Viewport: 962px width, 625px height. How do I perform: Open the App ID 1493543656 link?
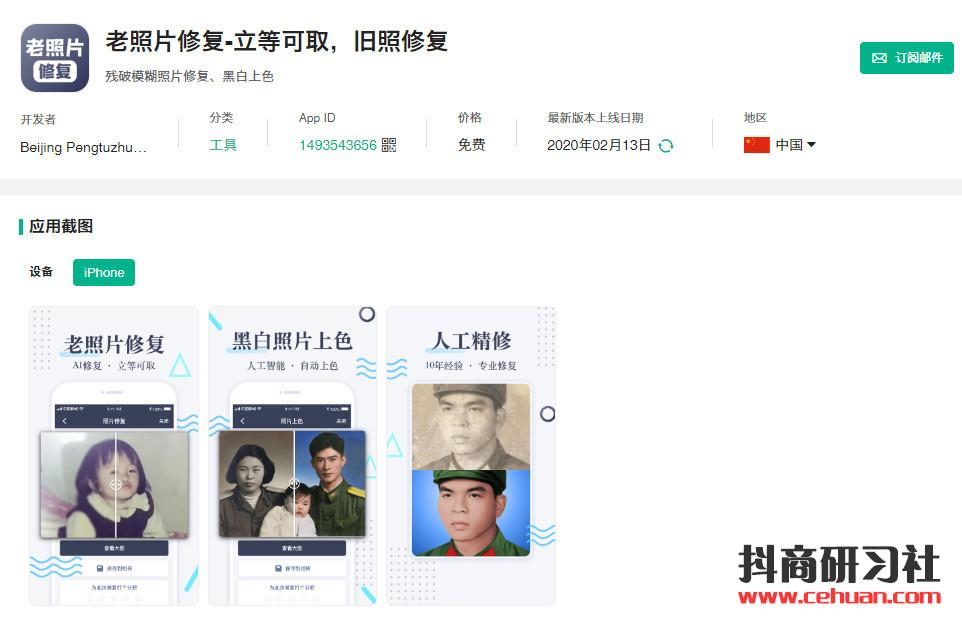tap(337, 145)
